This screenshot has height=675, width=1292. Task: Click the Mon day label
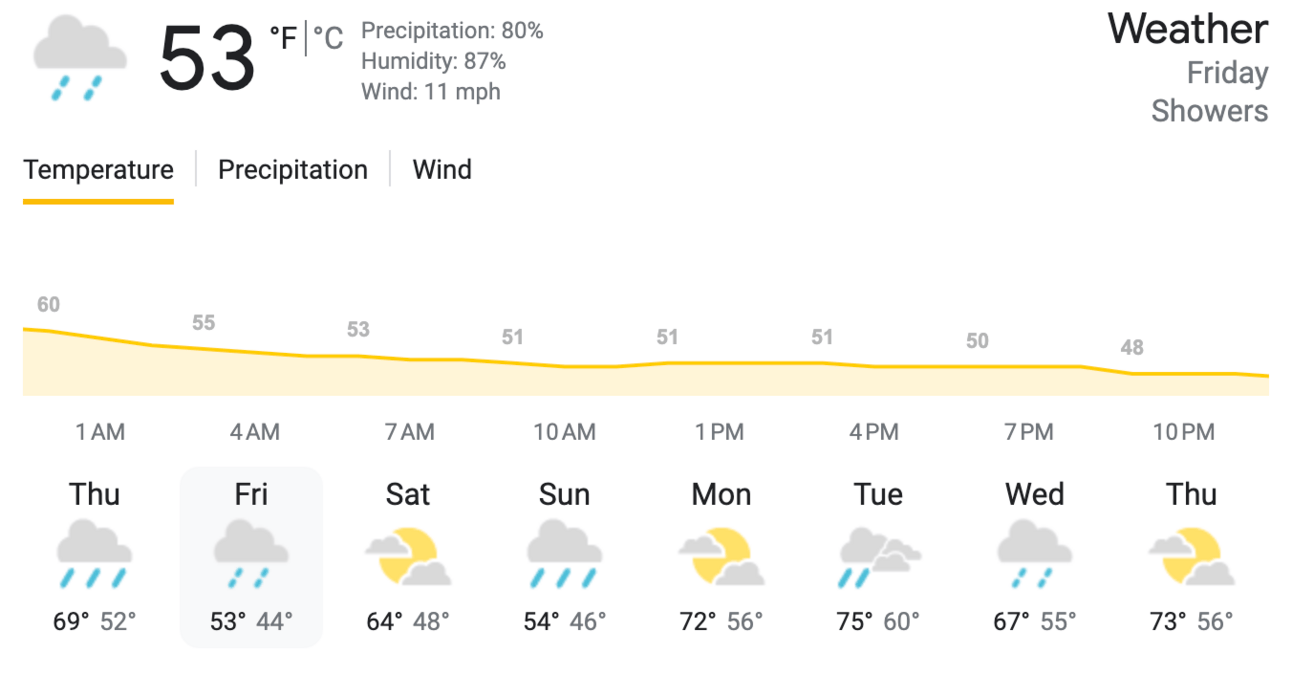(x=721, y=494)
